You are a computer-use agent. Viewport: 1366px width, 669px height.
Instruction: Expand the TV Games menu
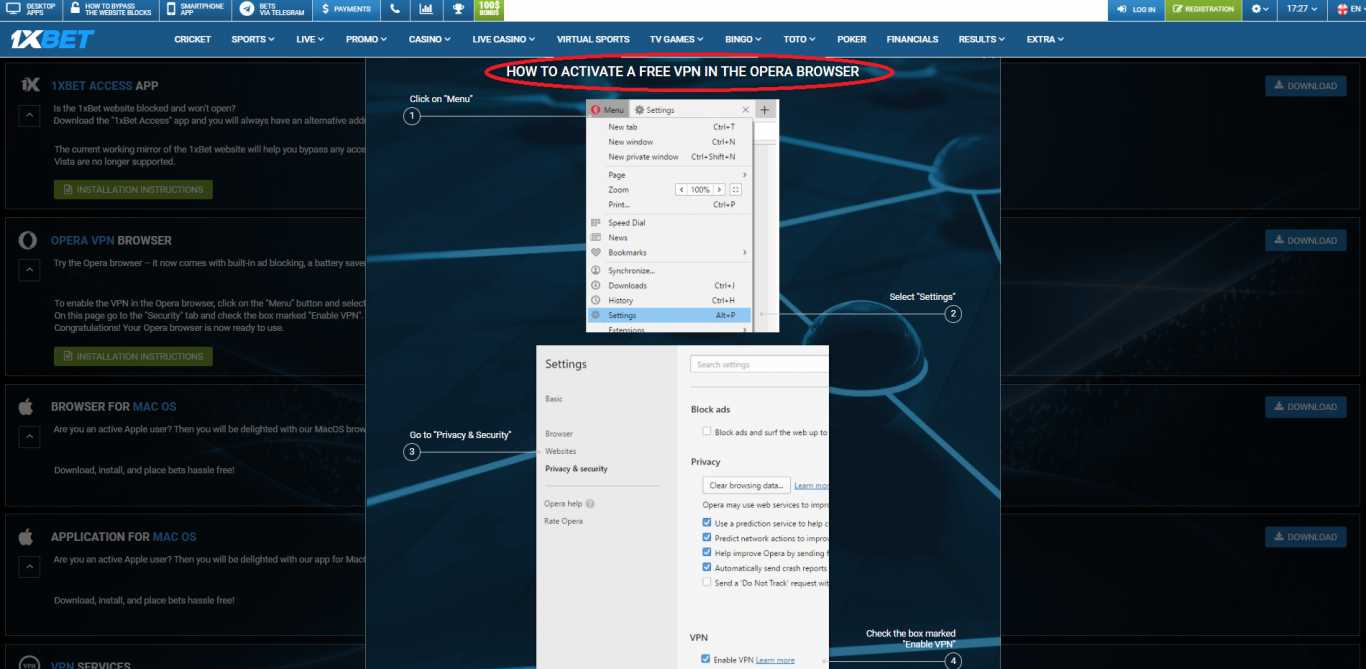[676, 39]
